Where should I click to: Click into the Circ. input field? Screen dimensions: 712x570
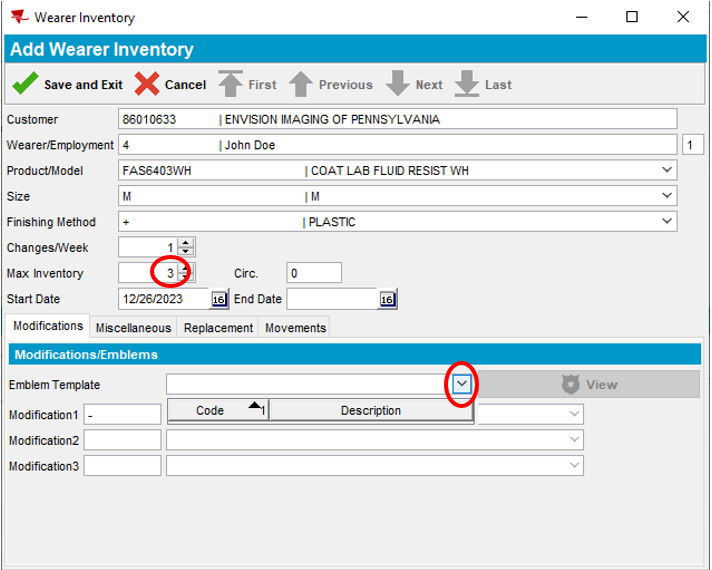point(314,273)
